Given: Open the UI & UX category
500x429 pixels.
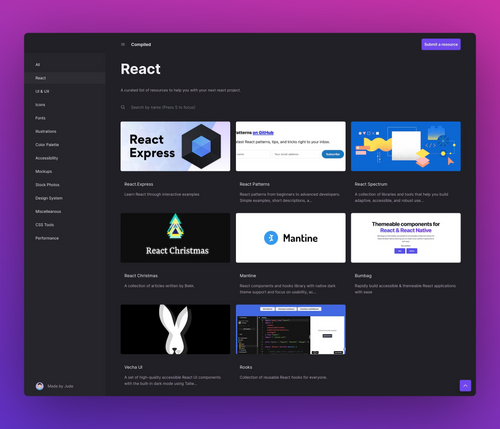Looking at the screenshot, I should [x=65, y=91].
